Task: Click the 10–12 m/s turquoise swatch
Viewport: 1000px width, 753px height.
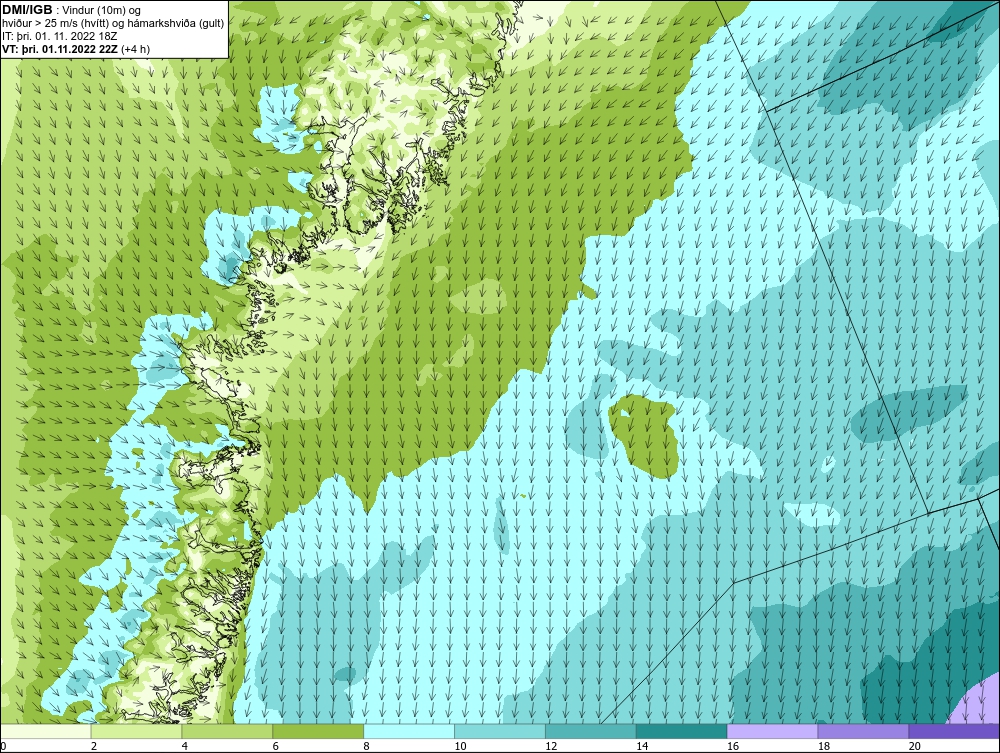Action: point(500,731)
